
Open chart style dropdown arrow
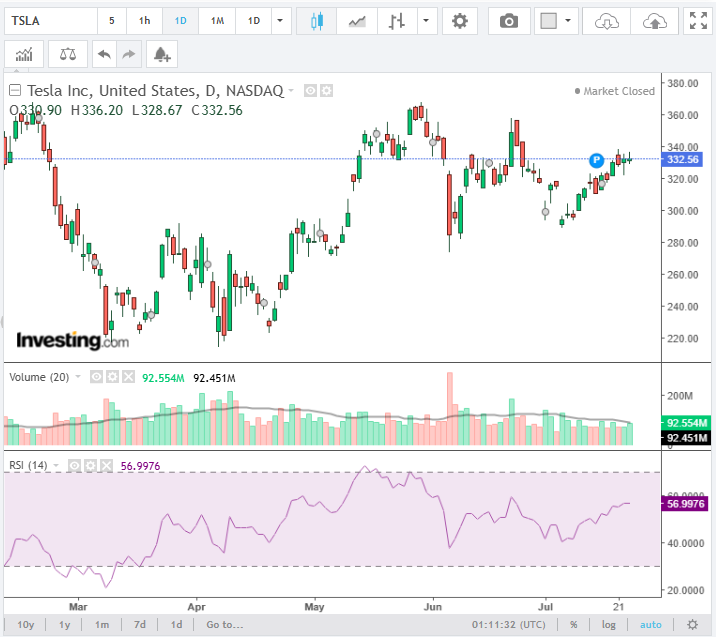click(426, 21)
